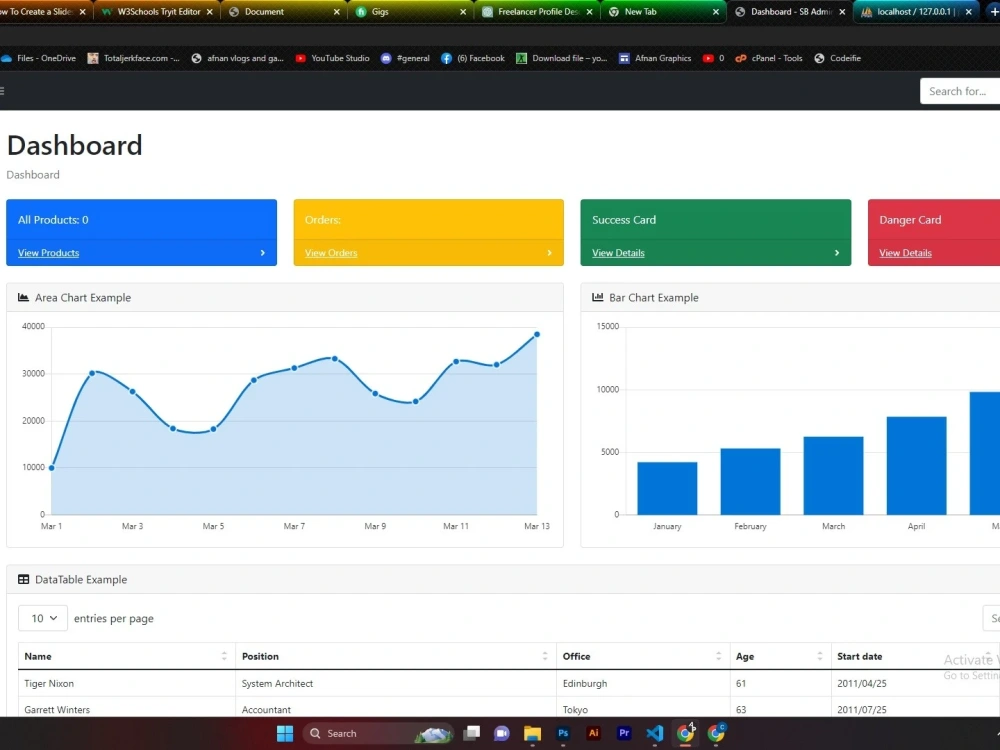1000x750 pixels.
Task: Select the Tokyo office cell
Action: 643,709
